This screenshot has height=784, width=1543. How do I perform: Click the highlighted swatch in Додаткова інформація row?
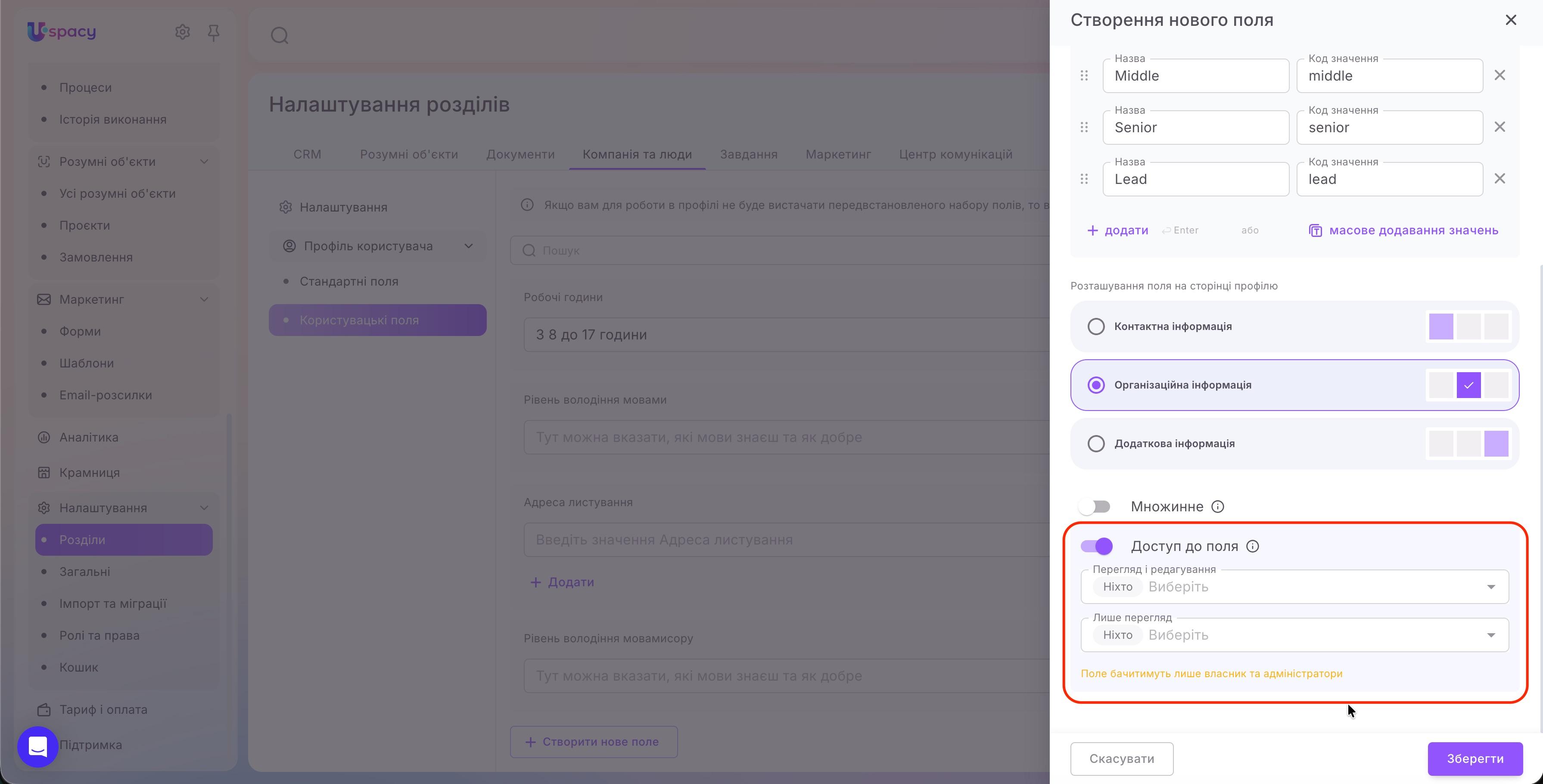[x=1496, y=444]
